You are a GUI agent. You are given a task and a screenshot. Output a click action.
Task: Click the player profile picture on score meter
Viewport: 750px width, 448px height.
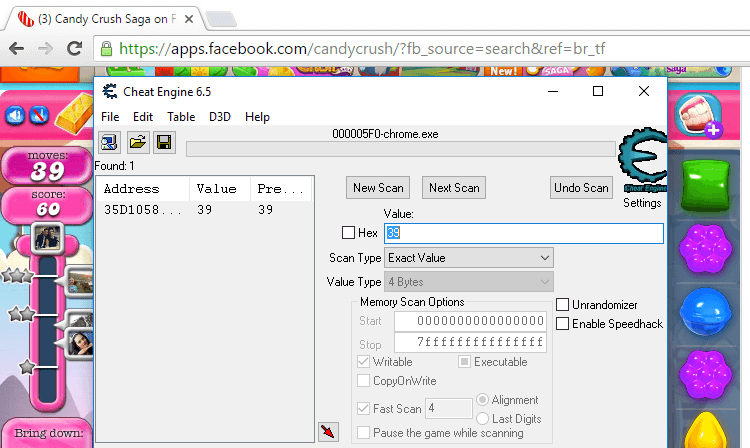[47, 238]
